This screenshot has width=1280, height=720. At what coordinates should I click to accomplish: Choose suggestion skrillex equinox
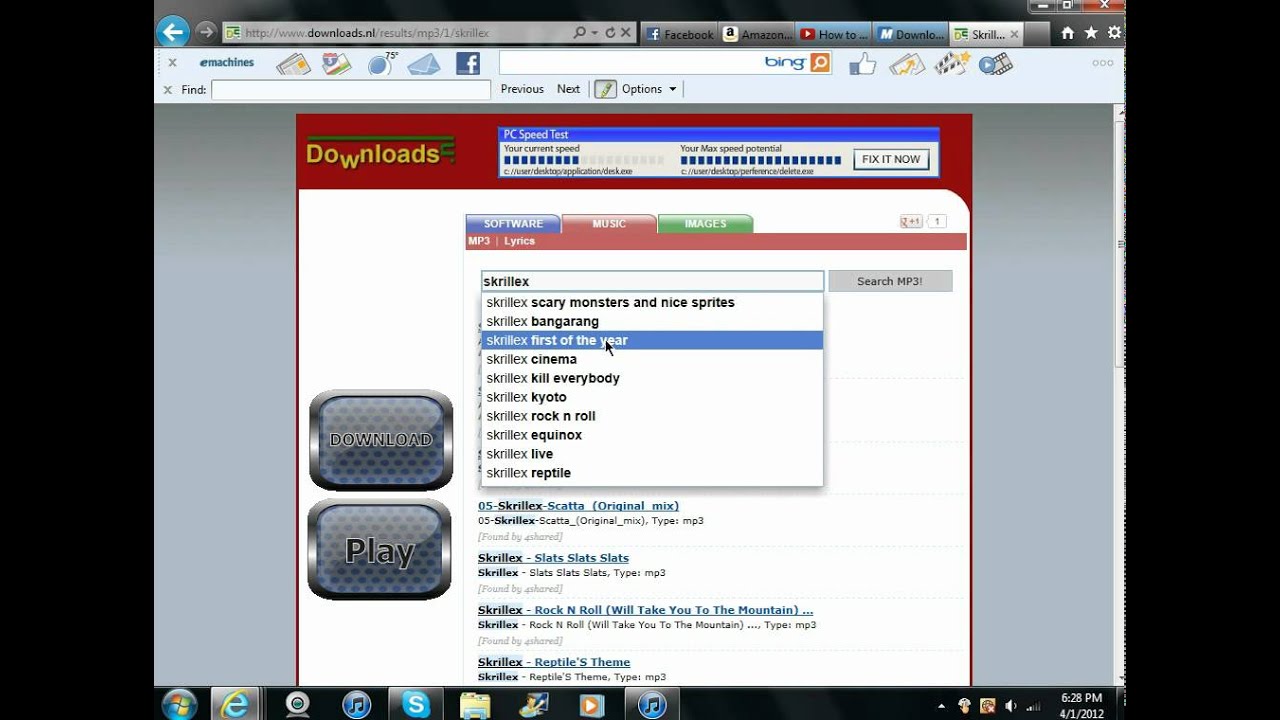(652, 435)
